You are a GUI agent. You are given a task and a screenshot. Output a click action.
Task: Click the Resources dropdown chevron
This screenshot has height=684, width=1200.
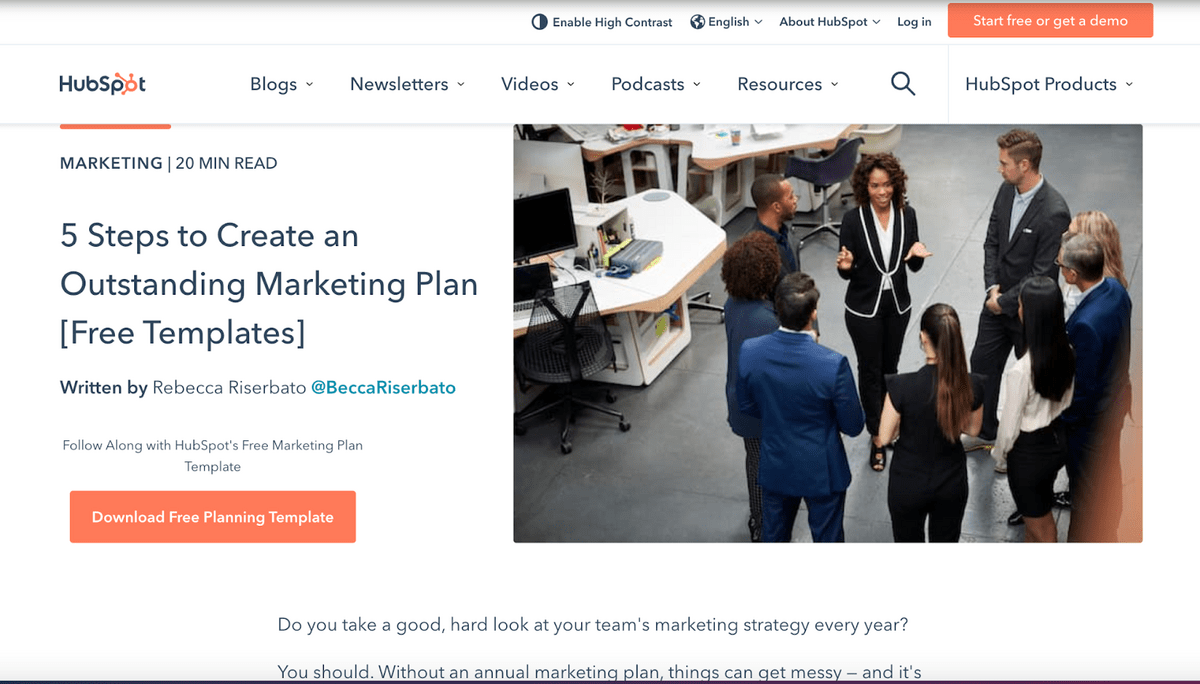(x=834, y=84)
